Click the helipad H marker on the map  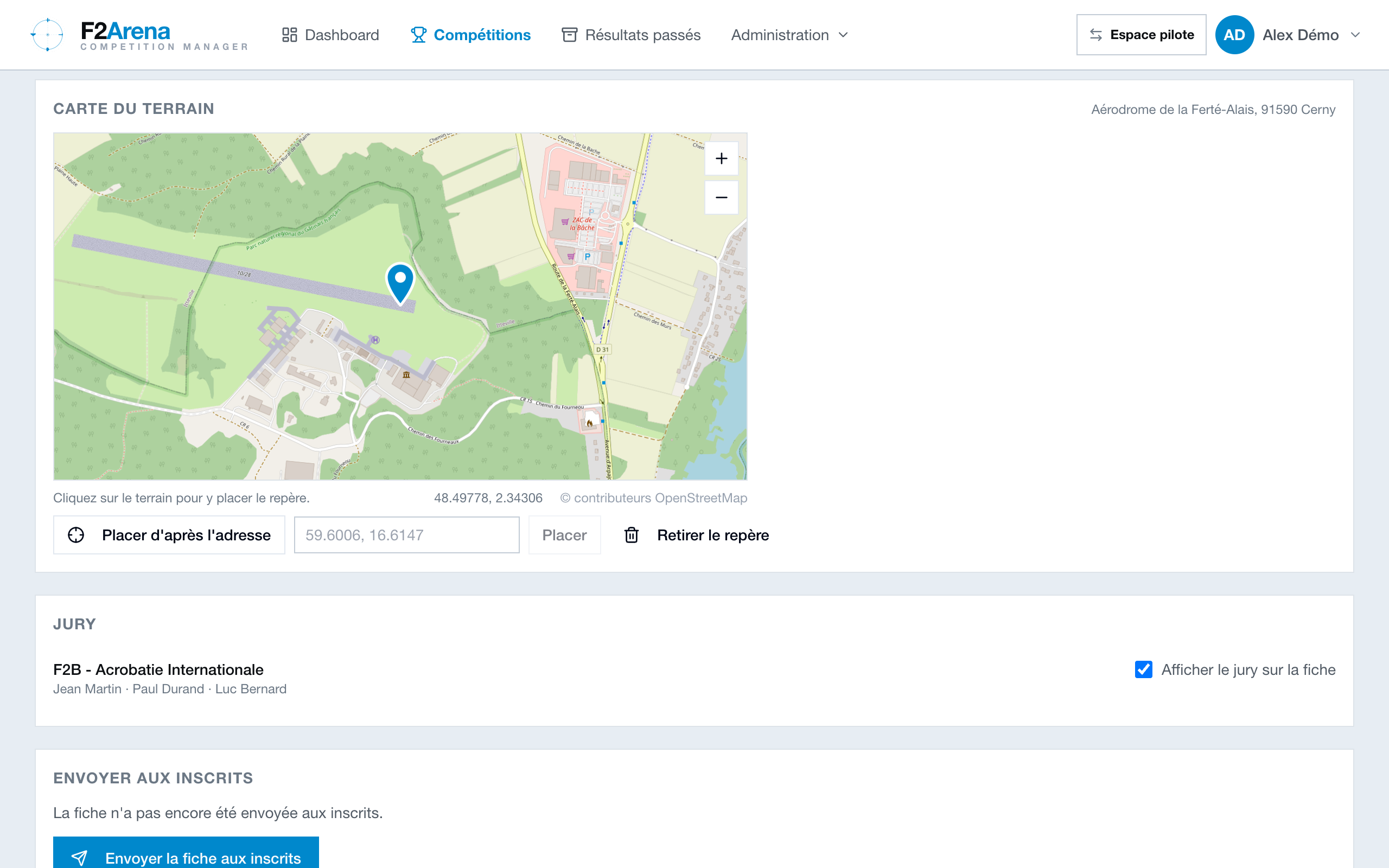[x=375, y=340]
